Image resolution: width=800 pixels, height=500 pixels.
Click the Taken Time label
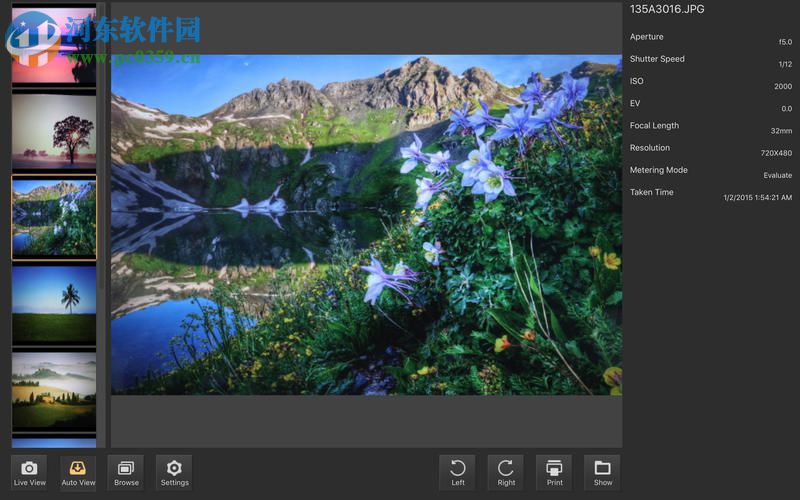pos(652,192)
